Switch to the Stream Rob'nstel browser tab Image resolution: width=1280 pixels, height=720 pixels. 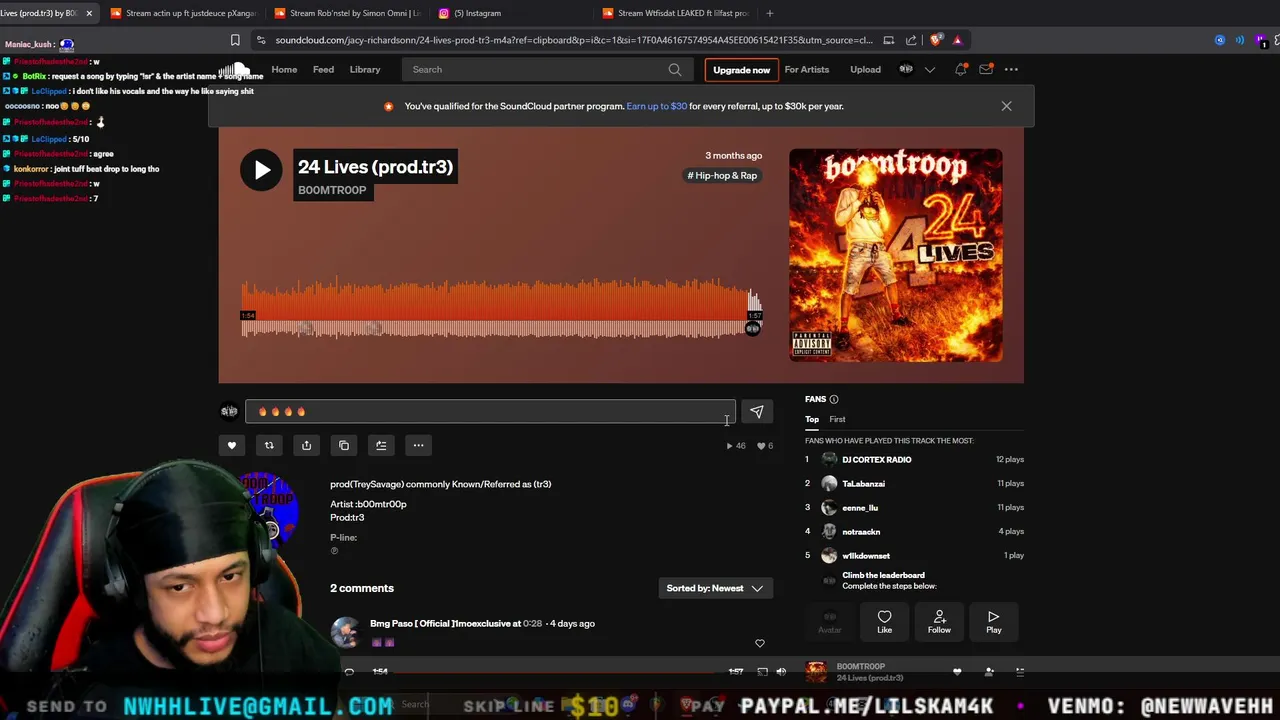click(347, 13)
